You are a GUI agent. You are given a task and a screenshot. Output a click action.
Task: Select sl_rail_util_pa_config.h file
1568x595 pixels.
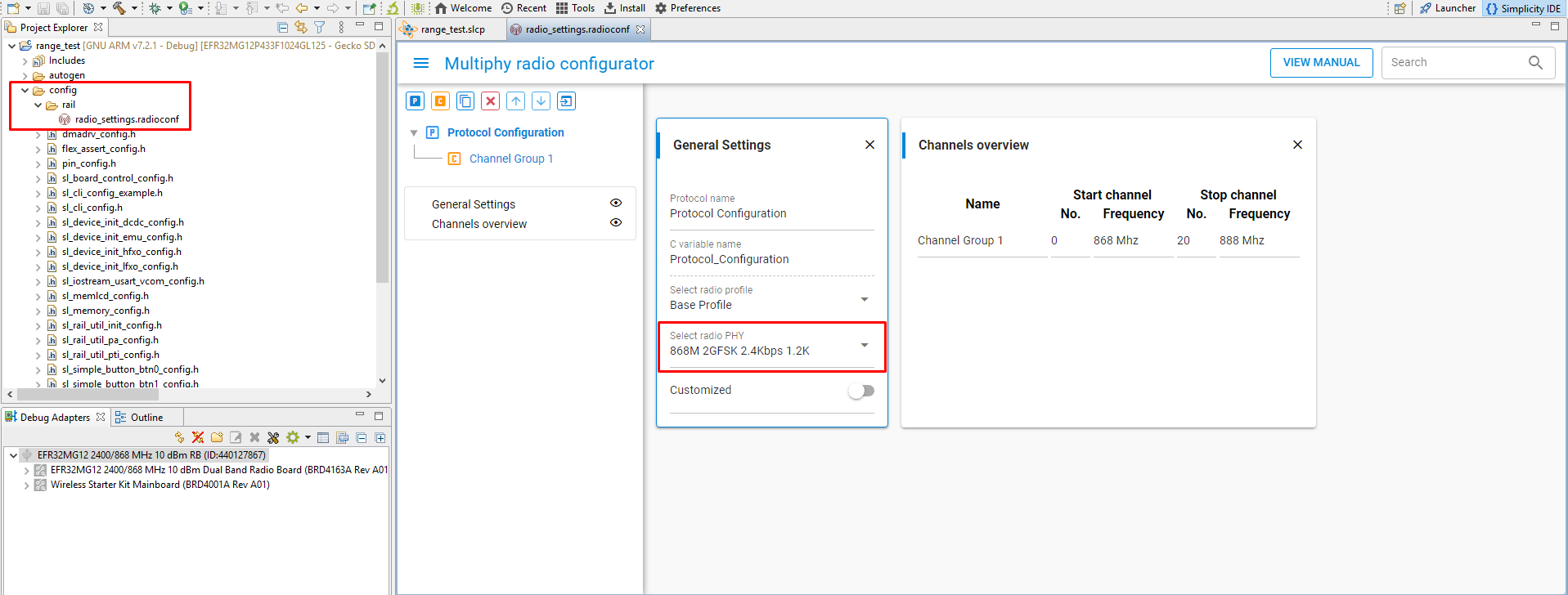(x=110, y=340)
